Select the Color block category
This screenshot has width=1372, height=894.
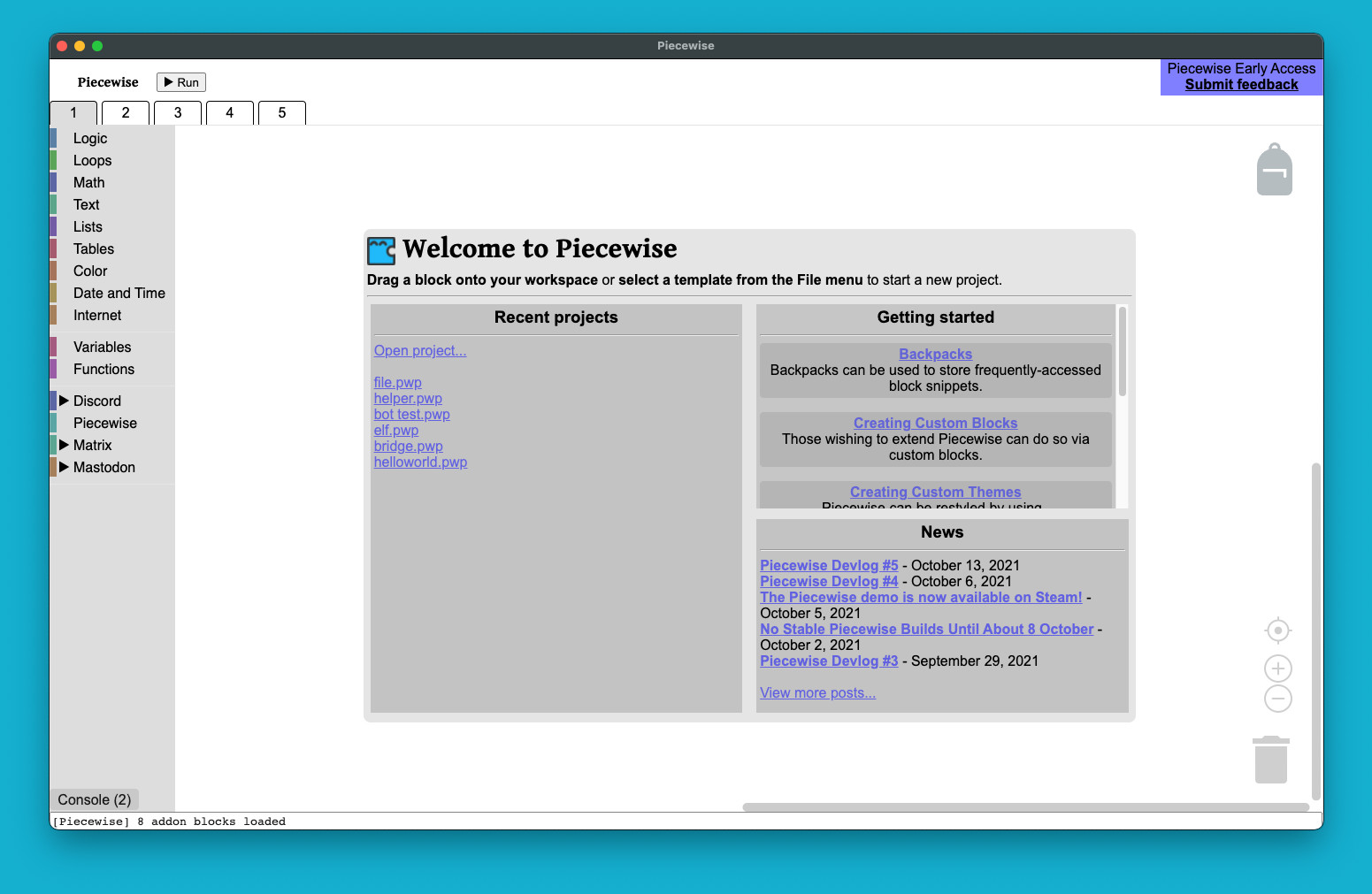(89, 271)
